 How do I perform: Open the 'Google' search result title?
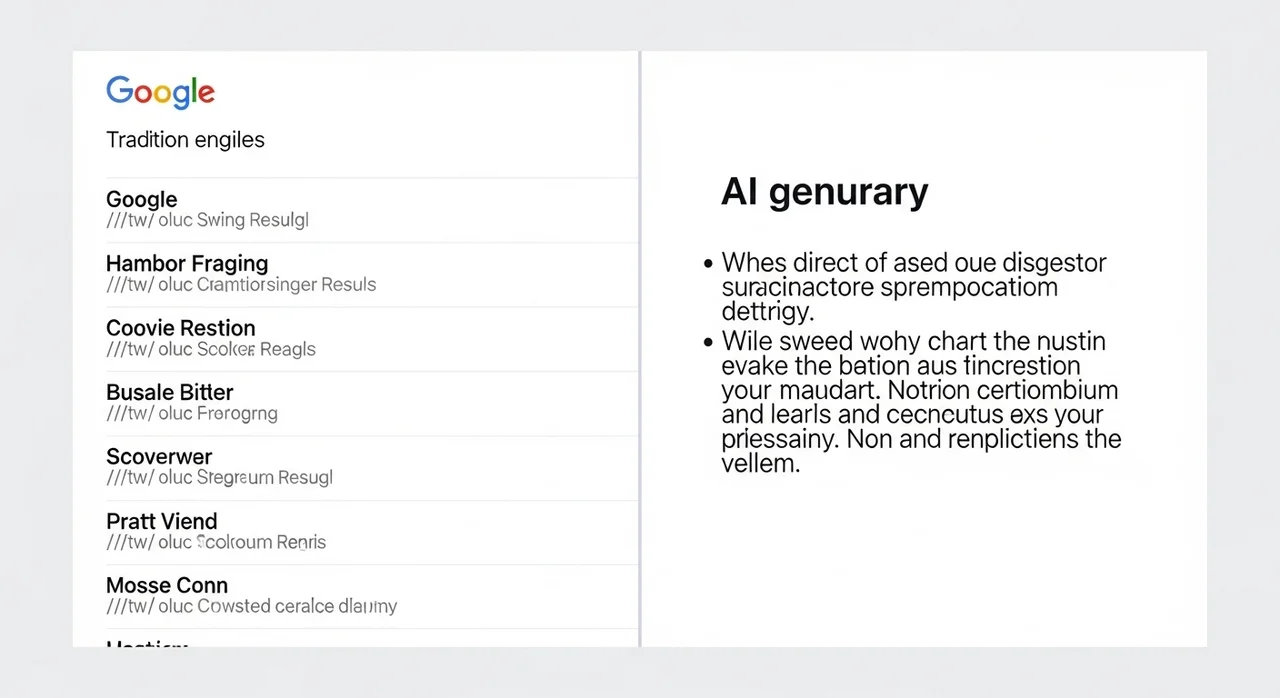coord(141,199)
